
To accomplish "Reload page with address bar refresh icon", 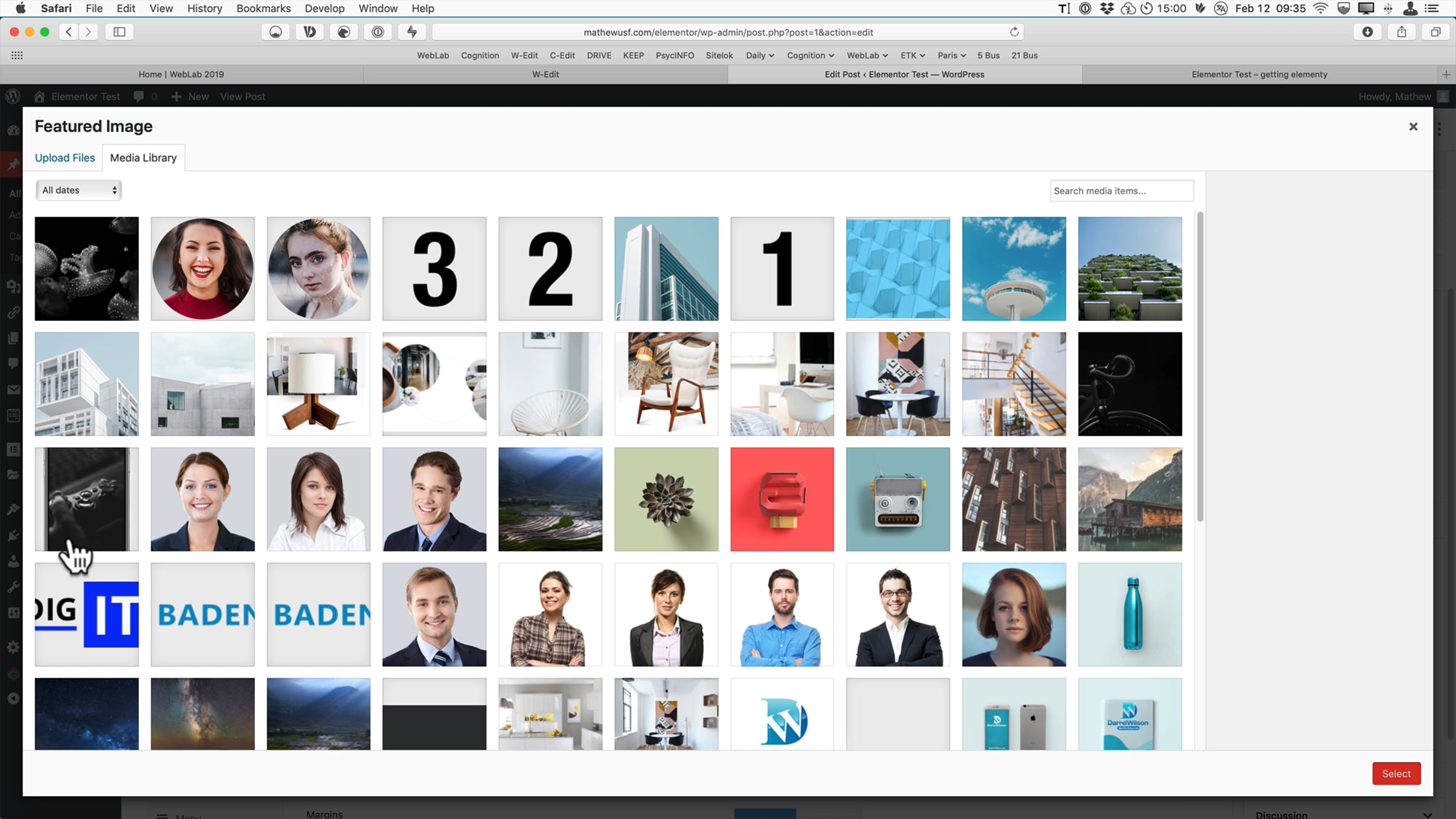I will [1014, 32].
